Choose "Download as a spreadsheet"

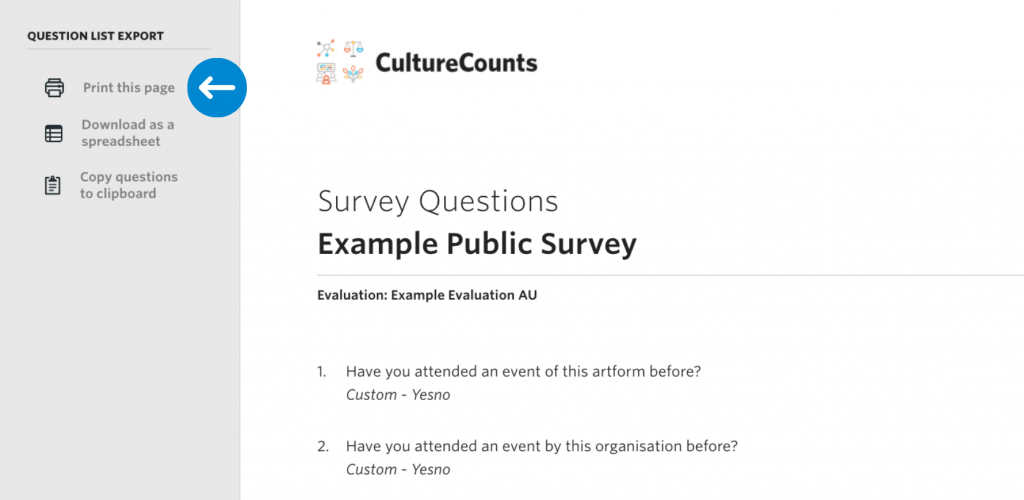(x=127, y=133)
